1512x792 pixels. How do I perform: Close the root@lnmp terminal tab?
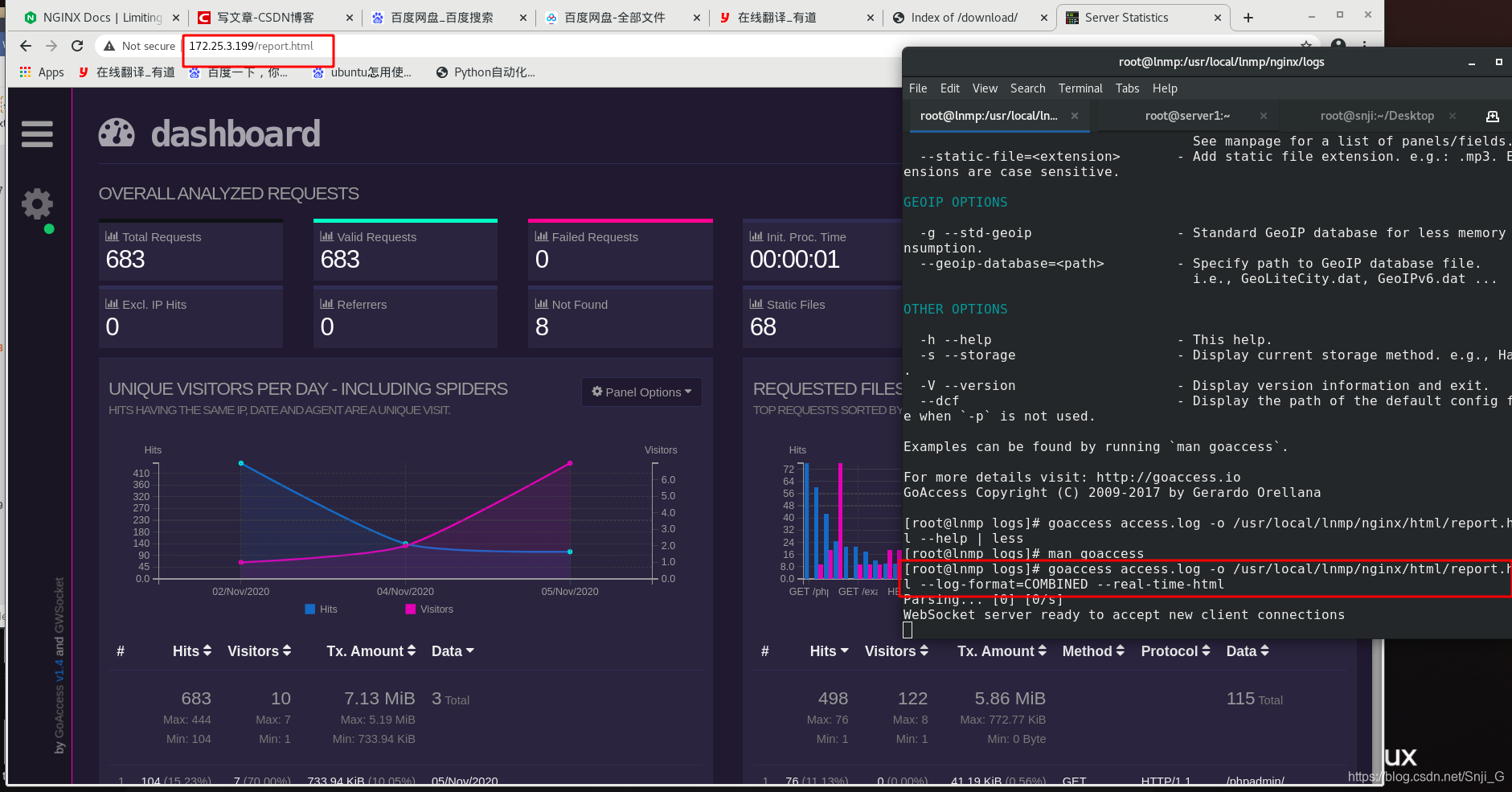[1075, 116]
